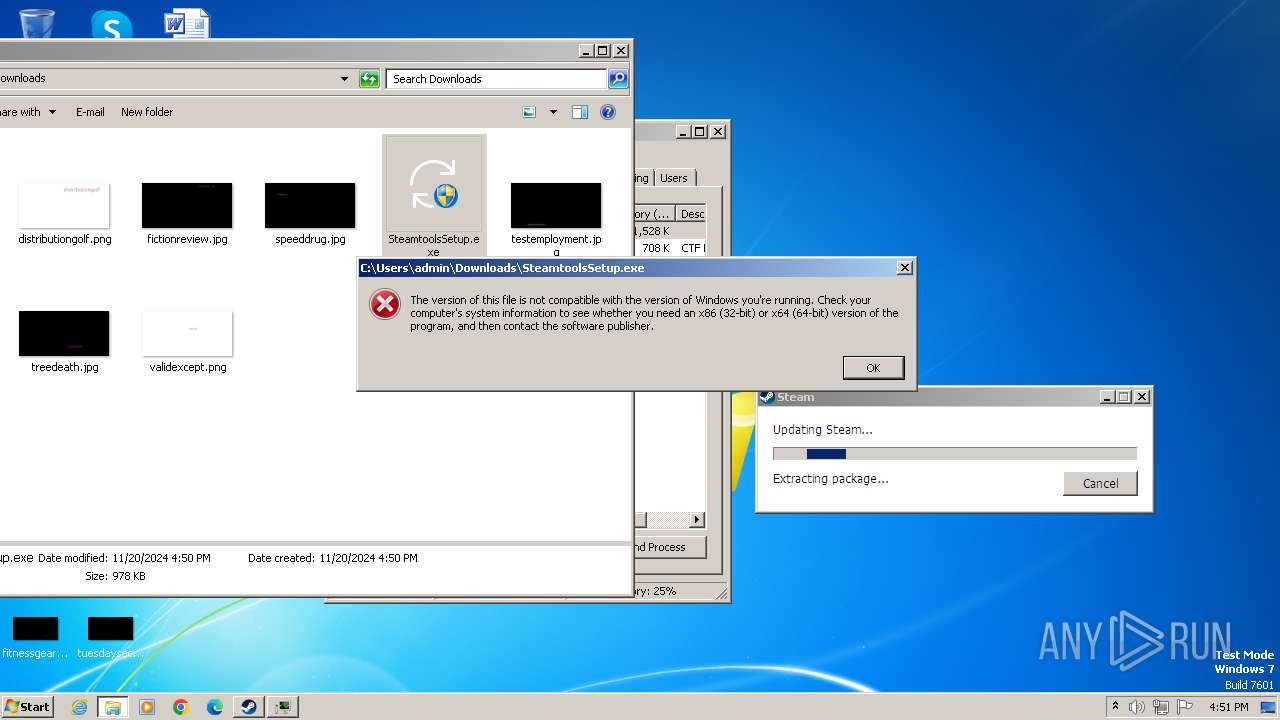Click the Updating Steam progress bar
The image size is (1280, 720).
[x=954, y=454]
